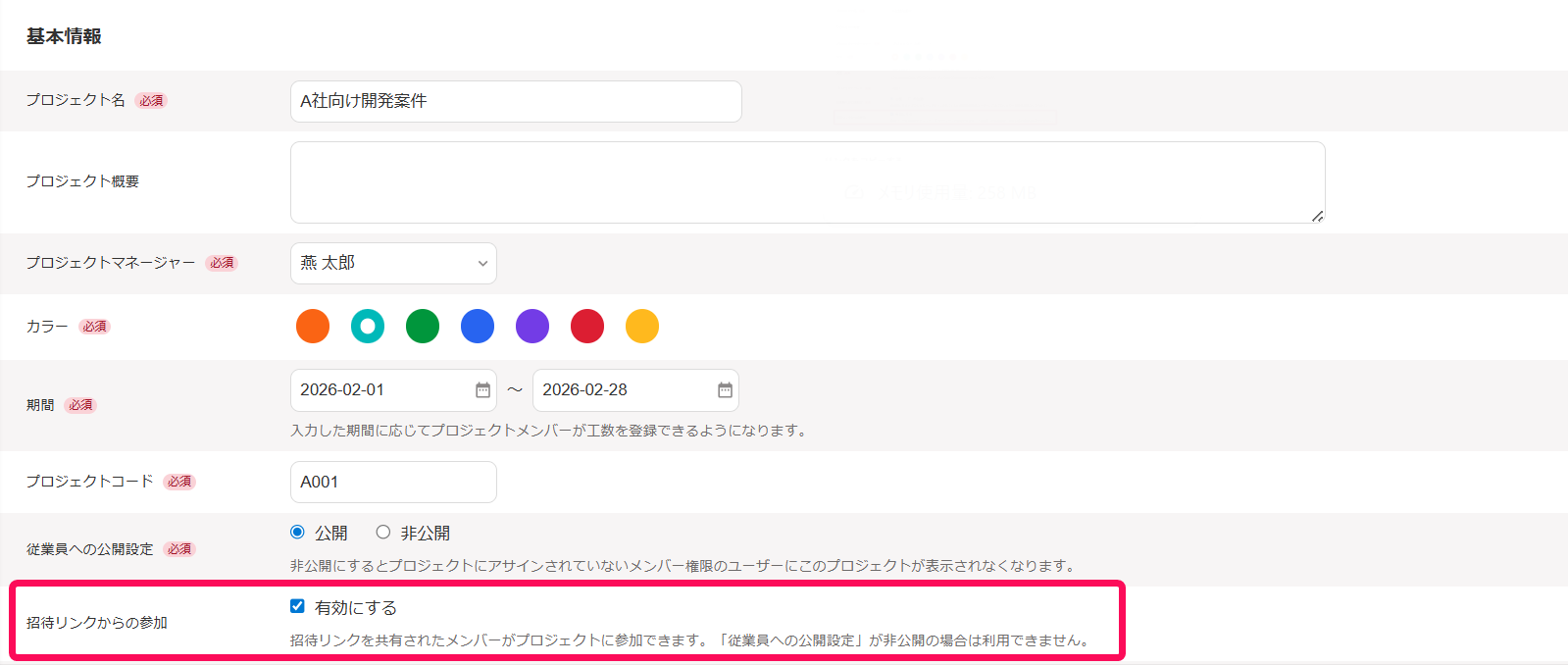Viewport: 1568px width, 665px height.
Task: Select the 非公開 radio button
Action: 383,532
